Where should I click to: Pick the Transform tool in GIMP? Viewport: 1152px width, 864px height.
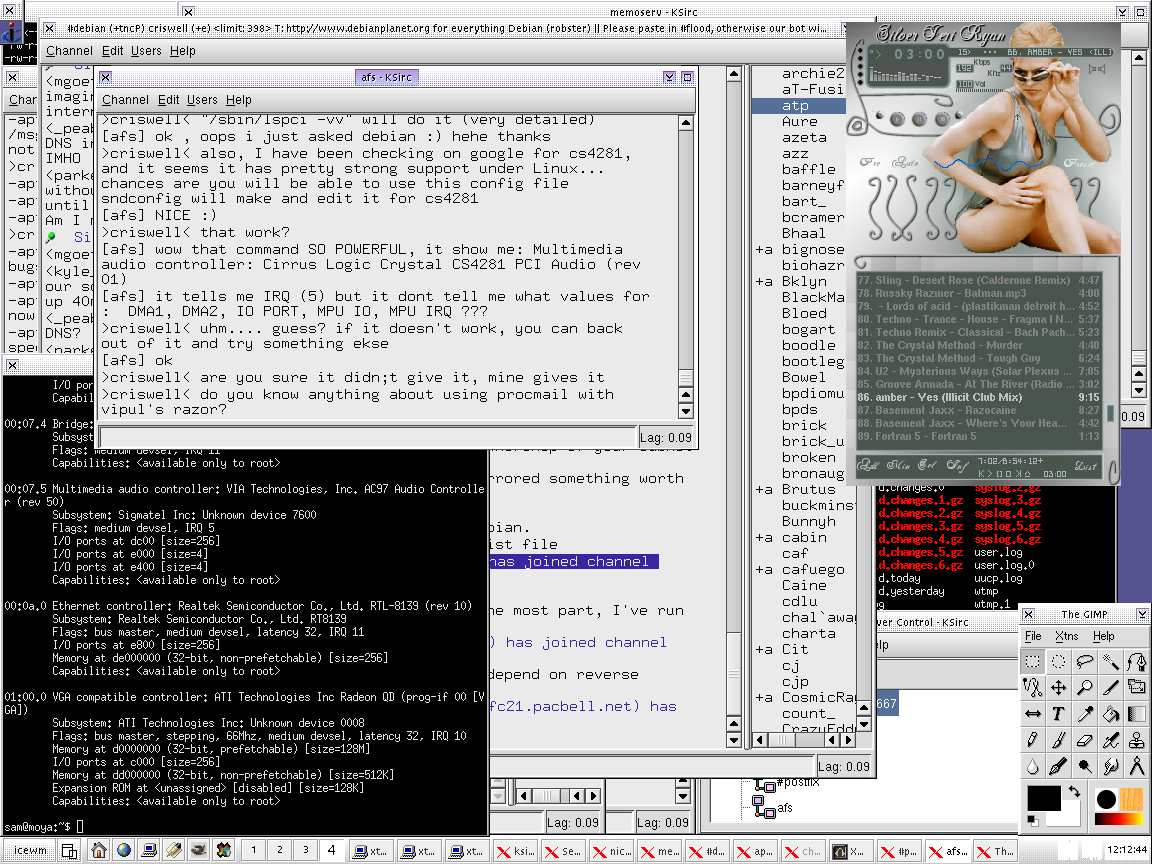pyautogui.click(x=1137, y=688)
